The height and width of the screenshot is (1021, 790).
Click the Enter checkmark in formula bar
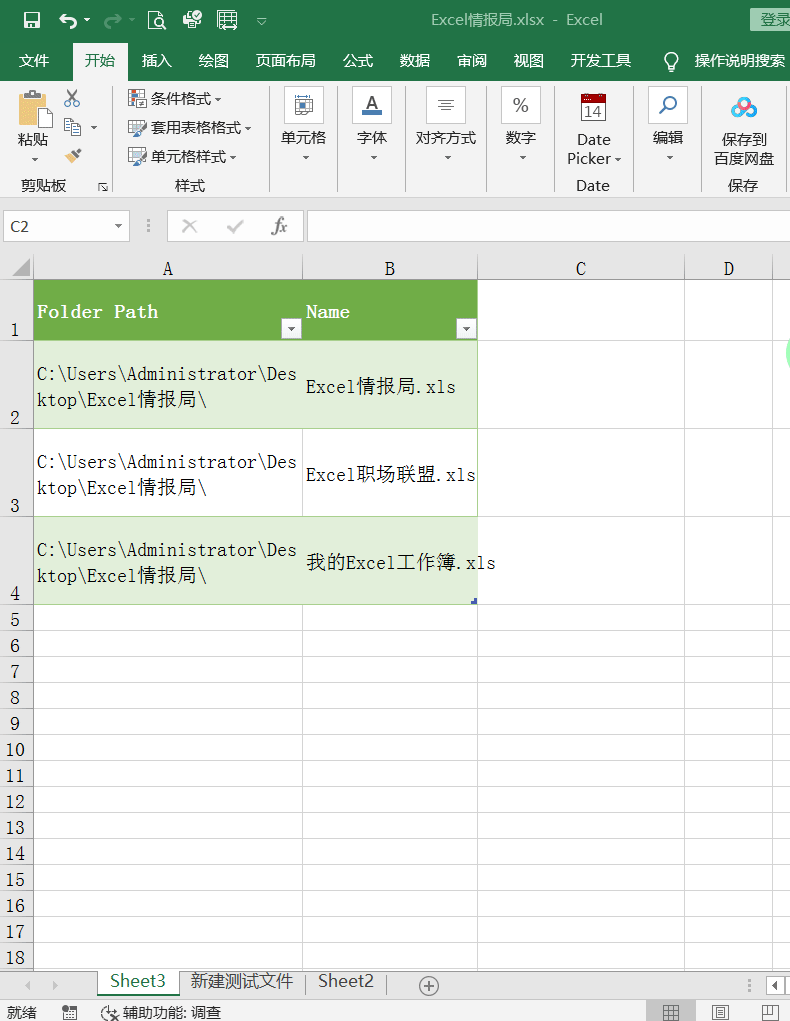[x=234, y=227]
